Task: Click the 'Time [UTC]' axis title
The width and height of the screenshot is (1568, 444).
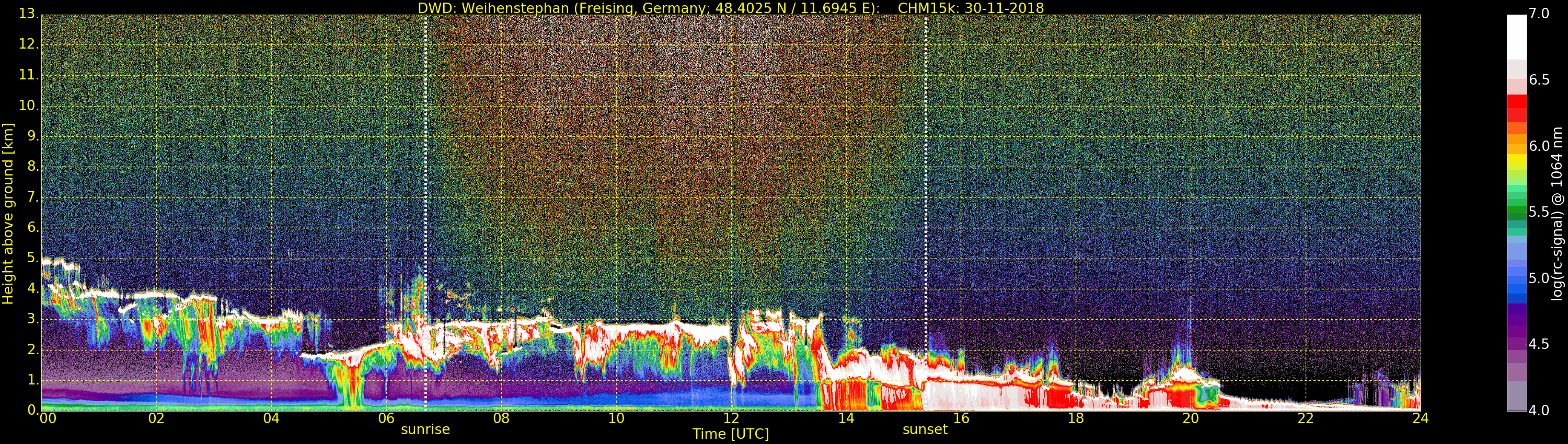Action: click(x=731, y=434)
